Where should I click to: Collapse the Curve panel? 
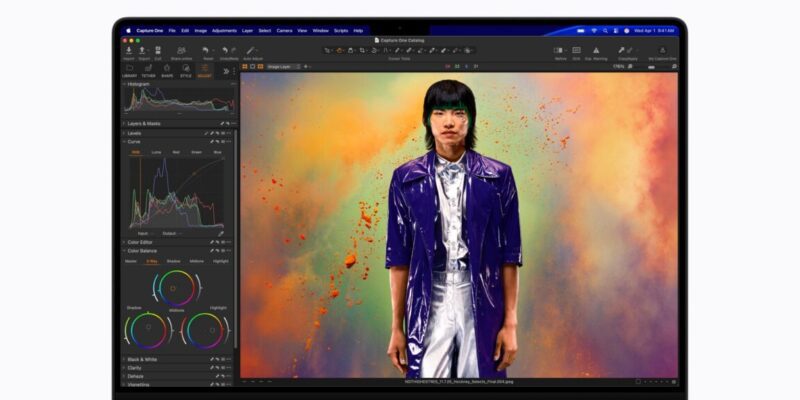coord(124,141)
